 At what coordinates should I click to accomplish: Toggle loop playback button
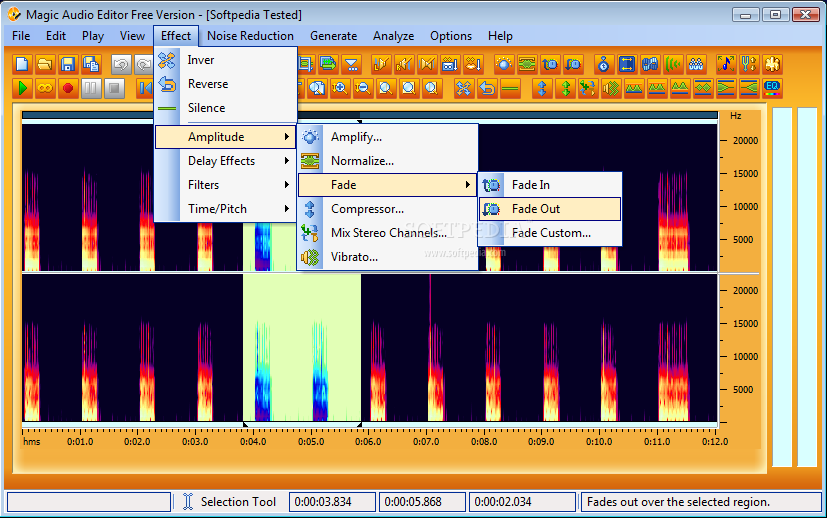tap(45, 88)
